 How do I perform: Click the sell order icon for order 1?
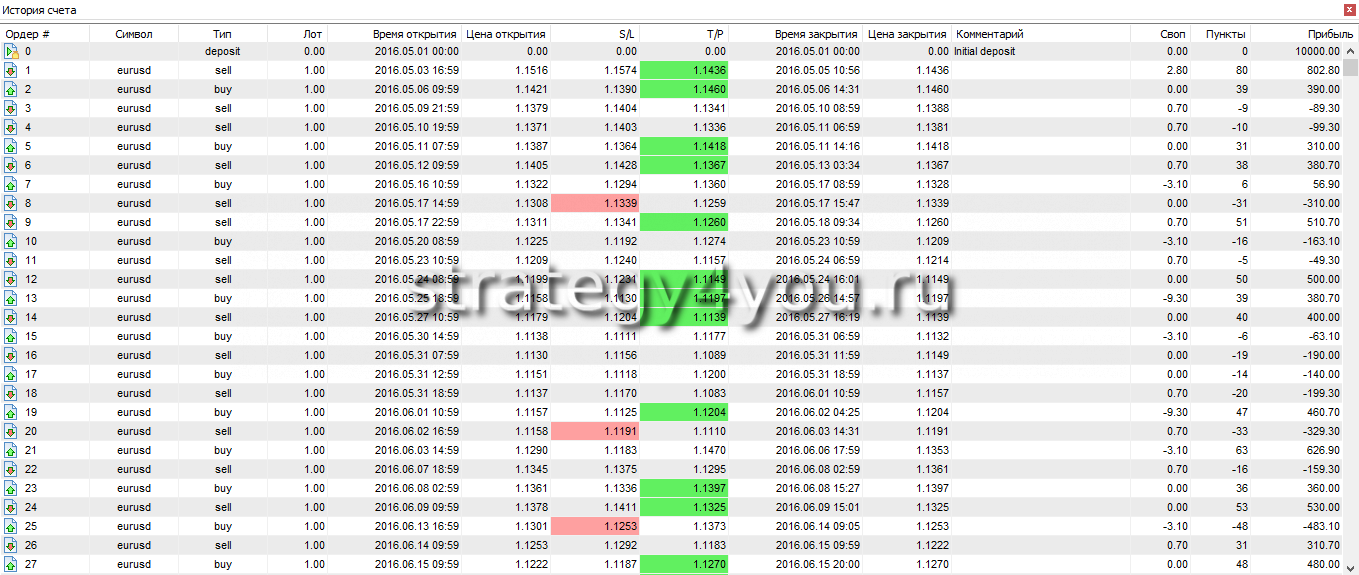coord(11,70)
